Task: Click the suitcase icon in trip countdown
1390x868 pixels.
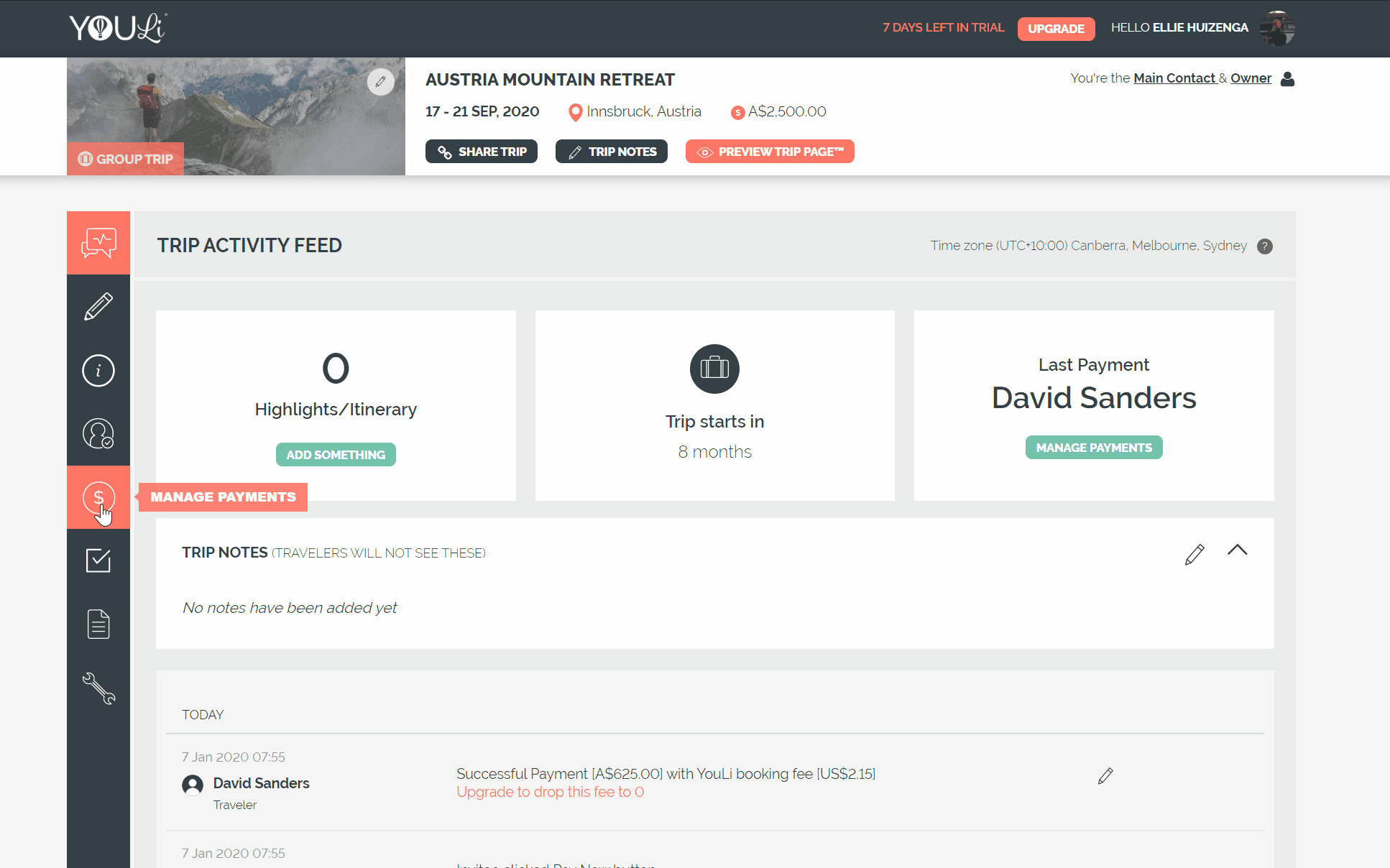Action: [714, 369]
